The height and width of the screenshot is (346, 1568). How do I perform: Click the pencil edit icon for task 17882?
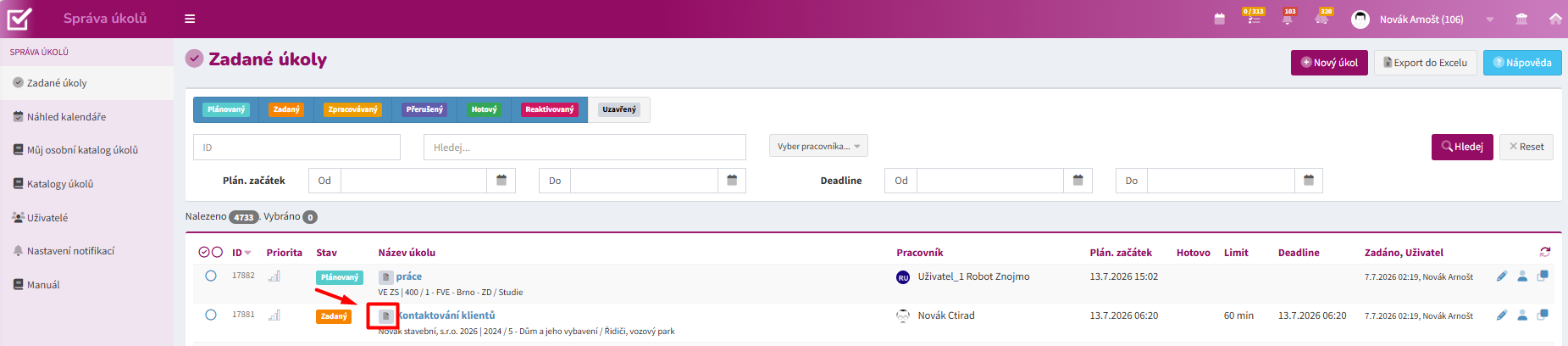pos(1502,276)
